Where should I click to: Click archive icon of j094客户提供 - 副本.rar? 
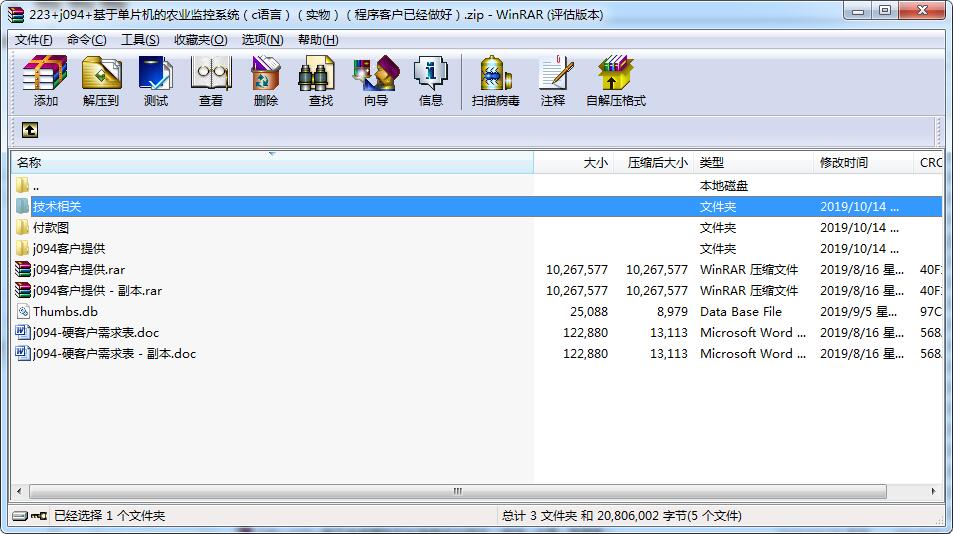point(23,290)
